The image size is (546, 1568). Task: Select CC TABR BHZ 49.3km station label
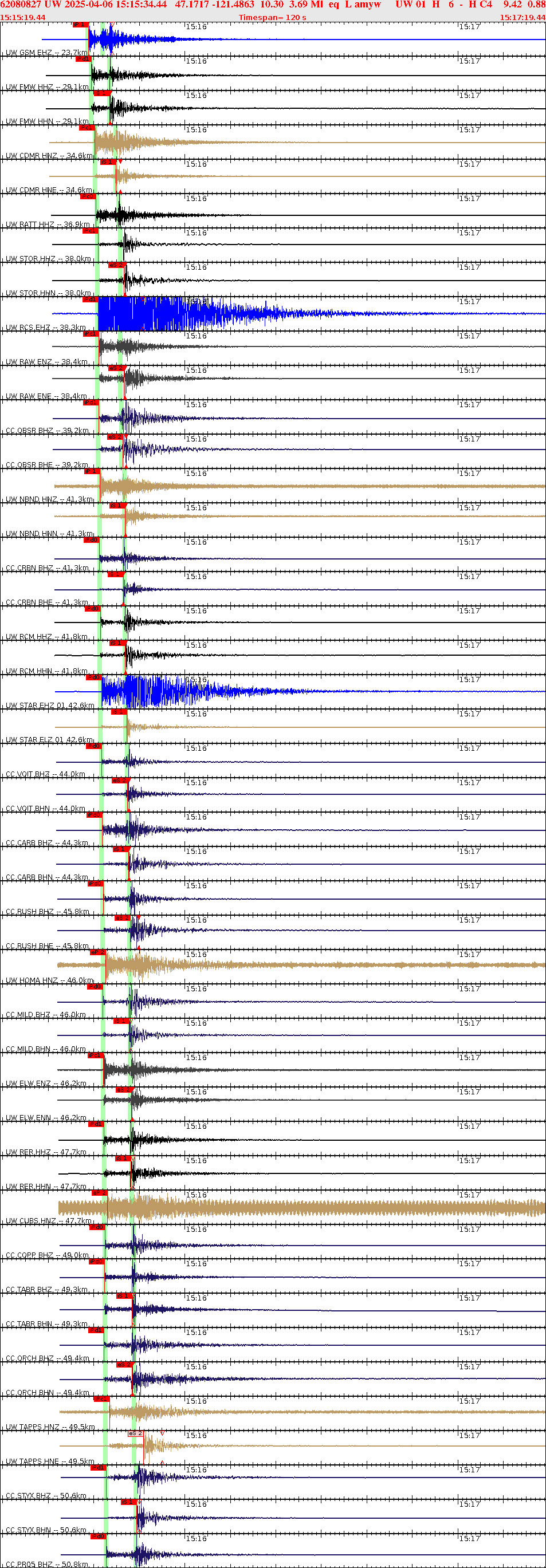click(47, 1290)
